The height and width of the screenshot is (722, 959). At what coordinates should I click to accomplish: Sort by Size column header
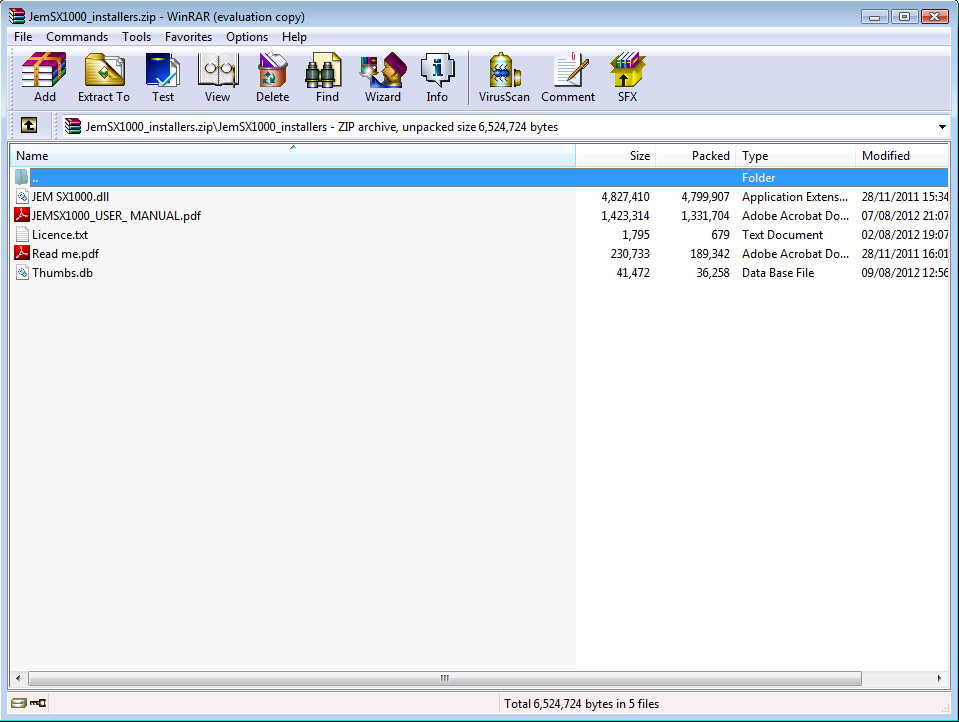point(615,155)
